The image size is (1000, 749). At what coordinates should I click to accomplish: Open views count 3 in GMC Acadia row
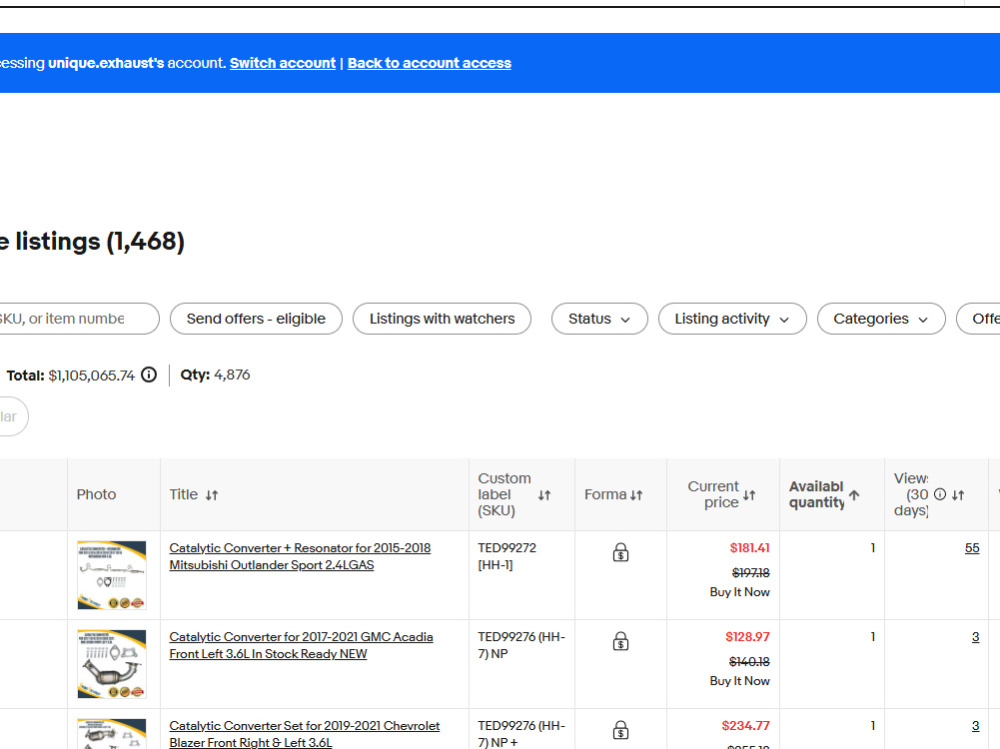pyautogui.click(x=976, y=637)
